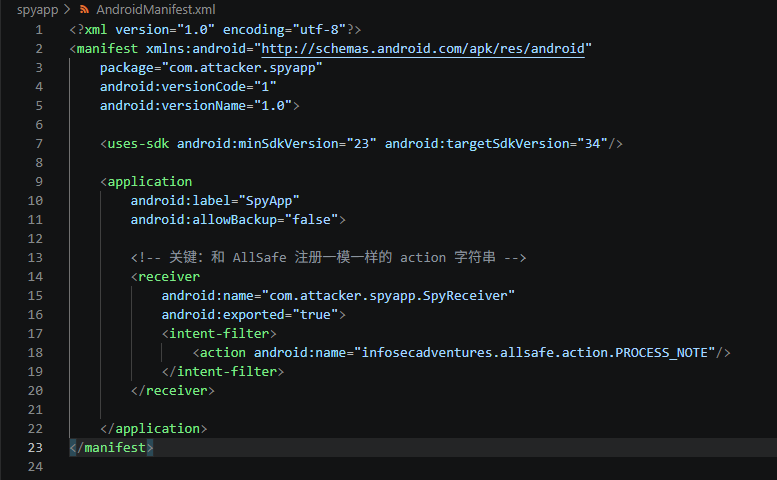Click line number 14 in gutter

click(35, 277)
